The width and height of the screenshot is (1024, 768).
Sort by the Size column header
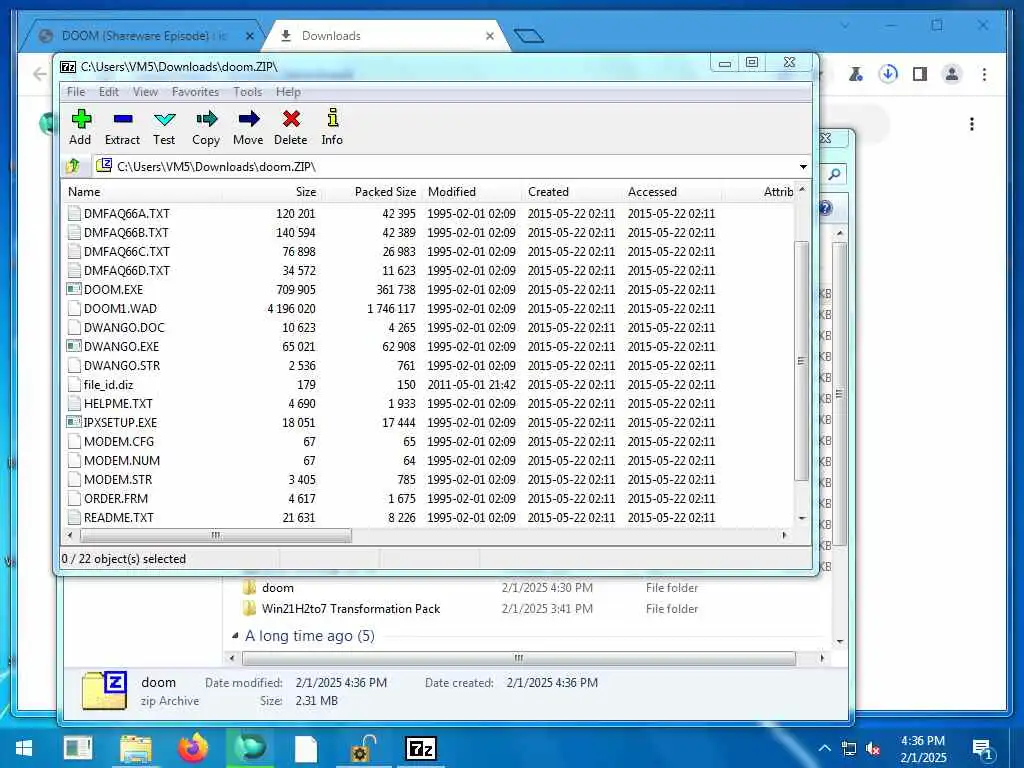272,191
